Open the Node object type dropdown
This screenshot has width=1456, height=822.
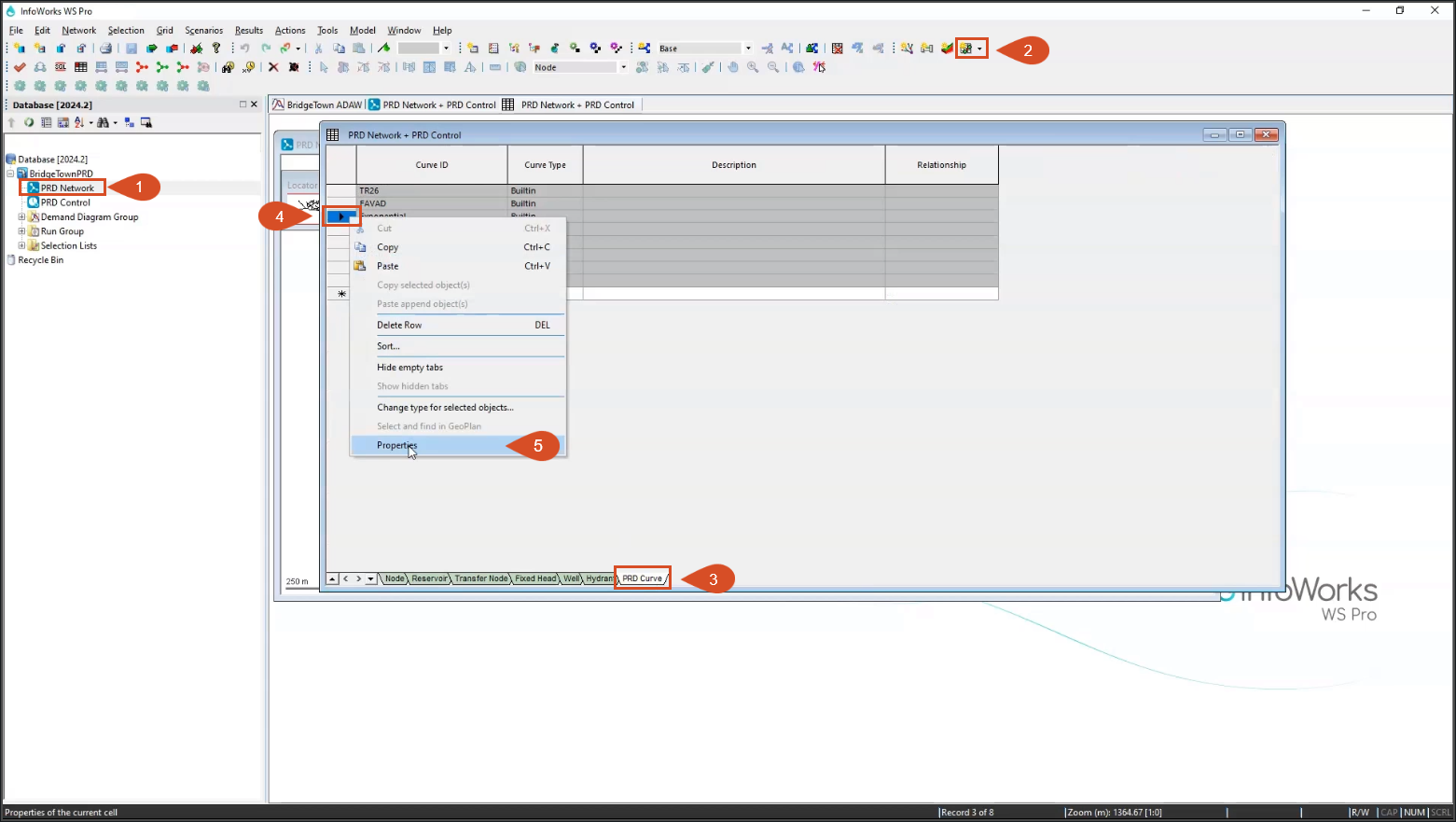click(x=623, y=67)
